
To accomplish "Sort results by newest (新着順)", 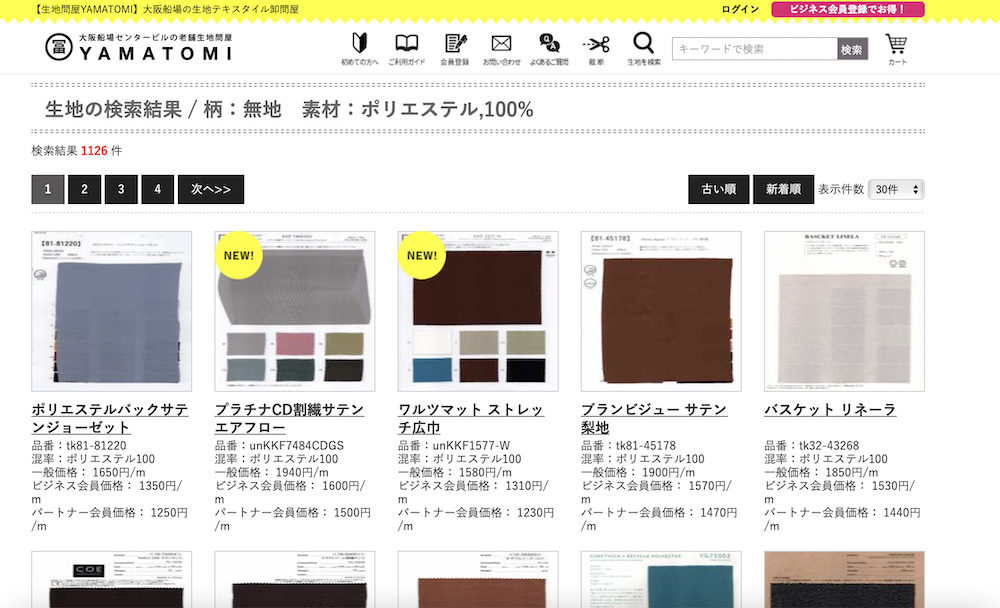I will (x=783, y=189).
